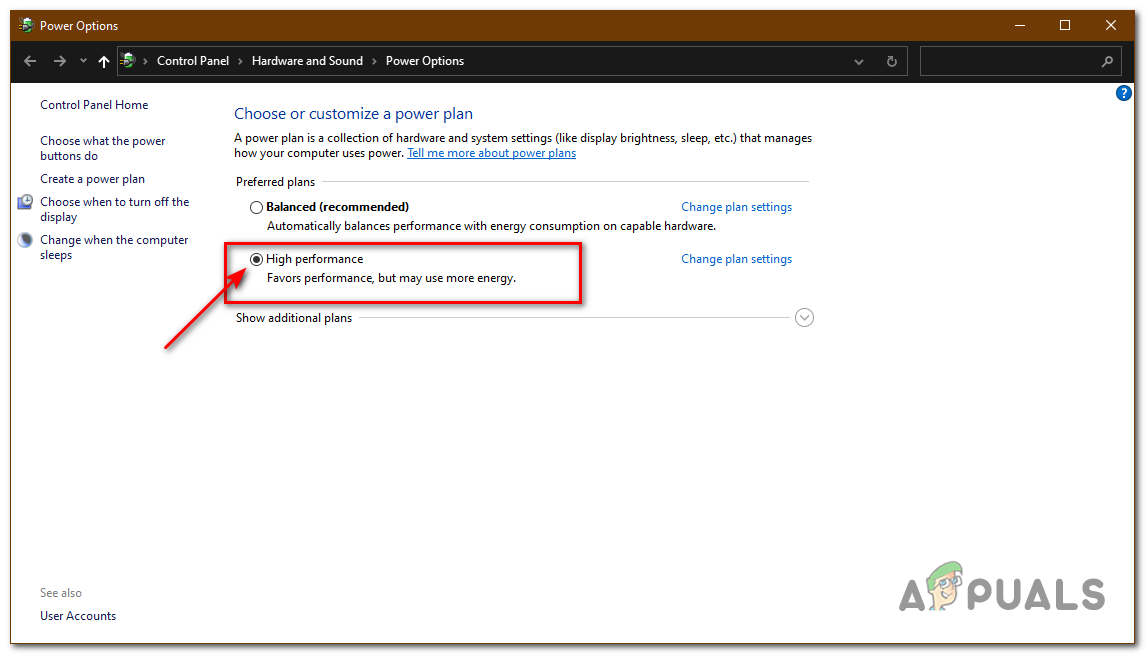
Task: Open Create a power plan link
Action: pyautogui.click(x=92, y=179)
